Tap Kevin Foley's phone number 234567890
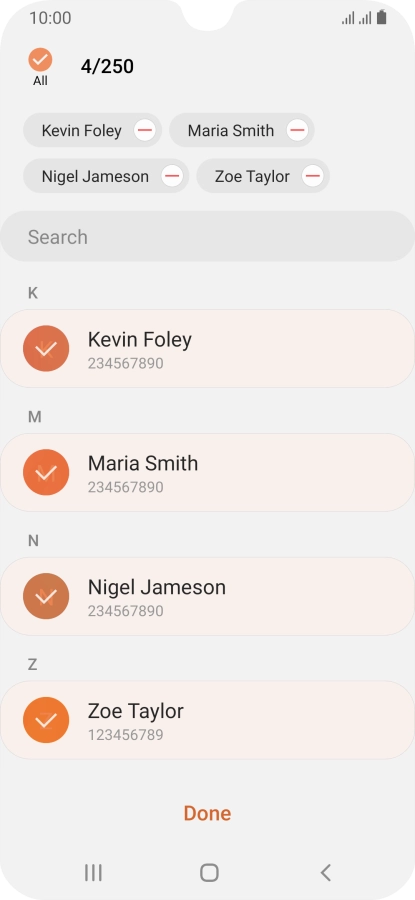The width and height of the screenshot is (415, 900). click(125, 363)
